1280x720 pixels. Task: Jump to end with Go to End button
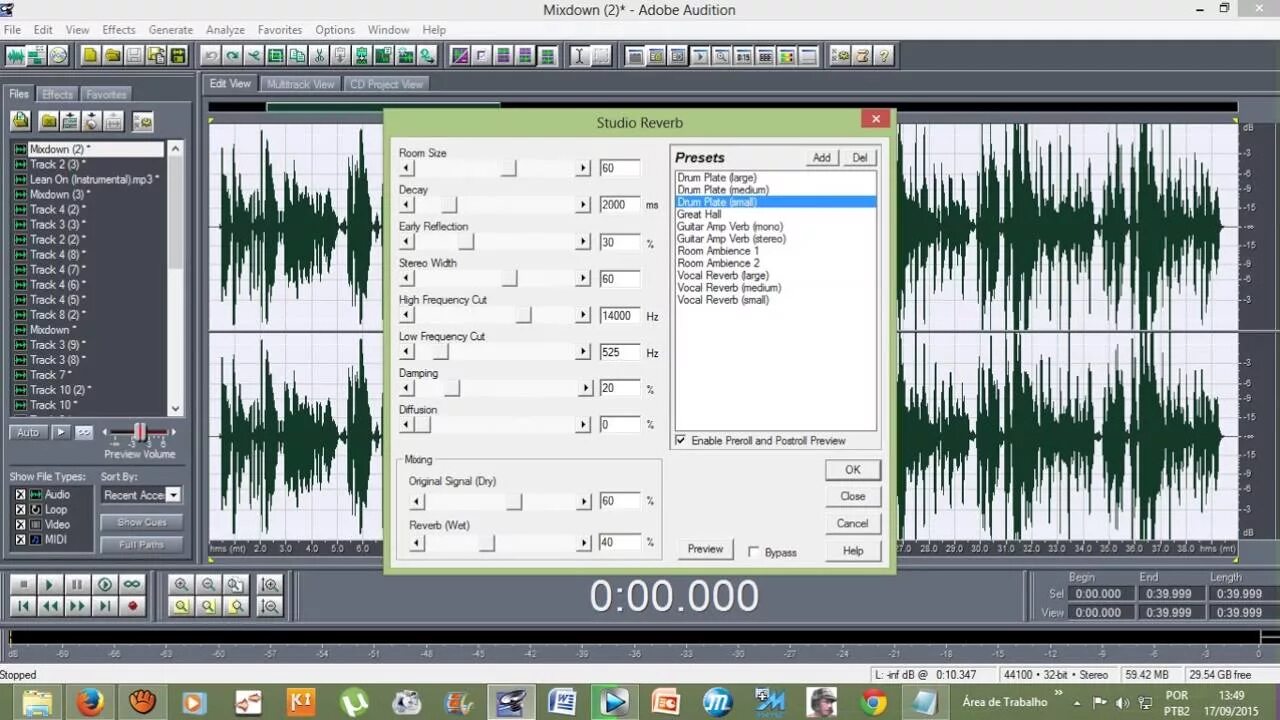104,606
